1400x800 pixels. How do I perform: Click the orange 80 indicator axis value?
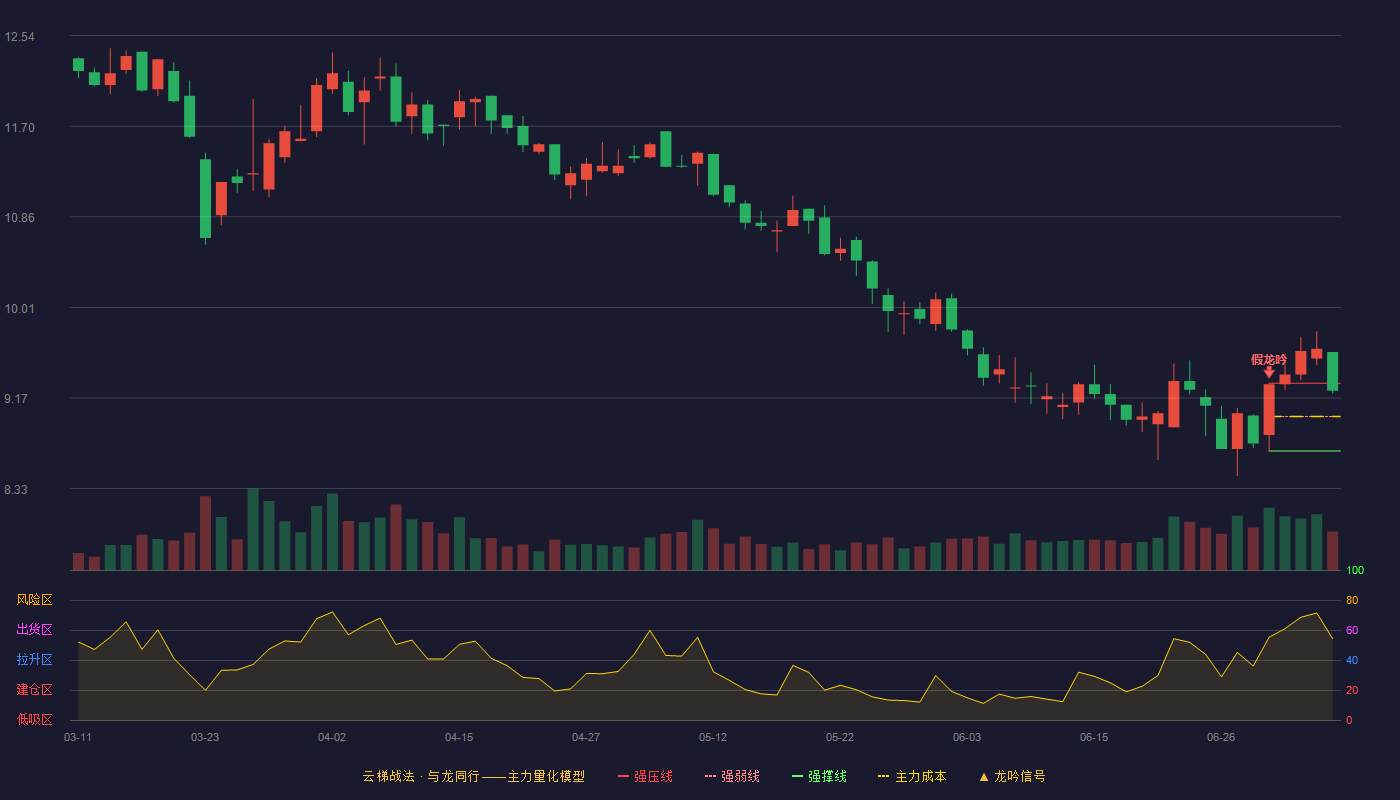[x=1352, y=600]
